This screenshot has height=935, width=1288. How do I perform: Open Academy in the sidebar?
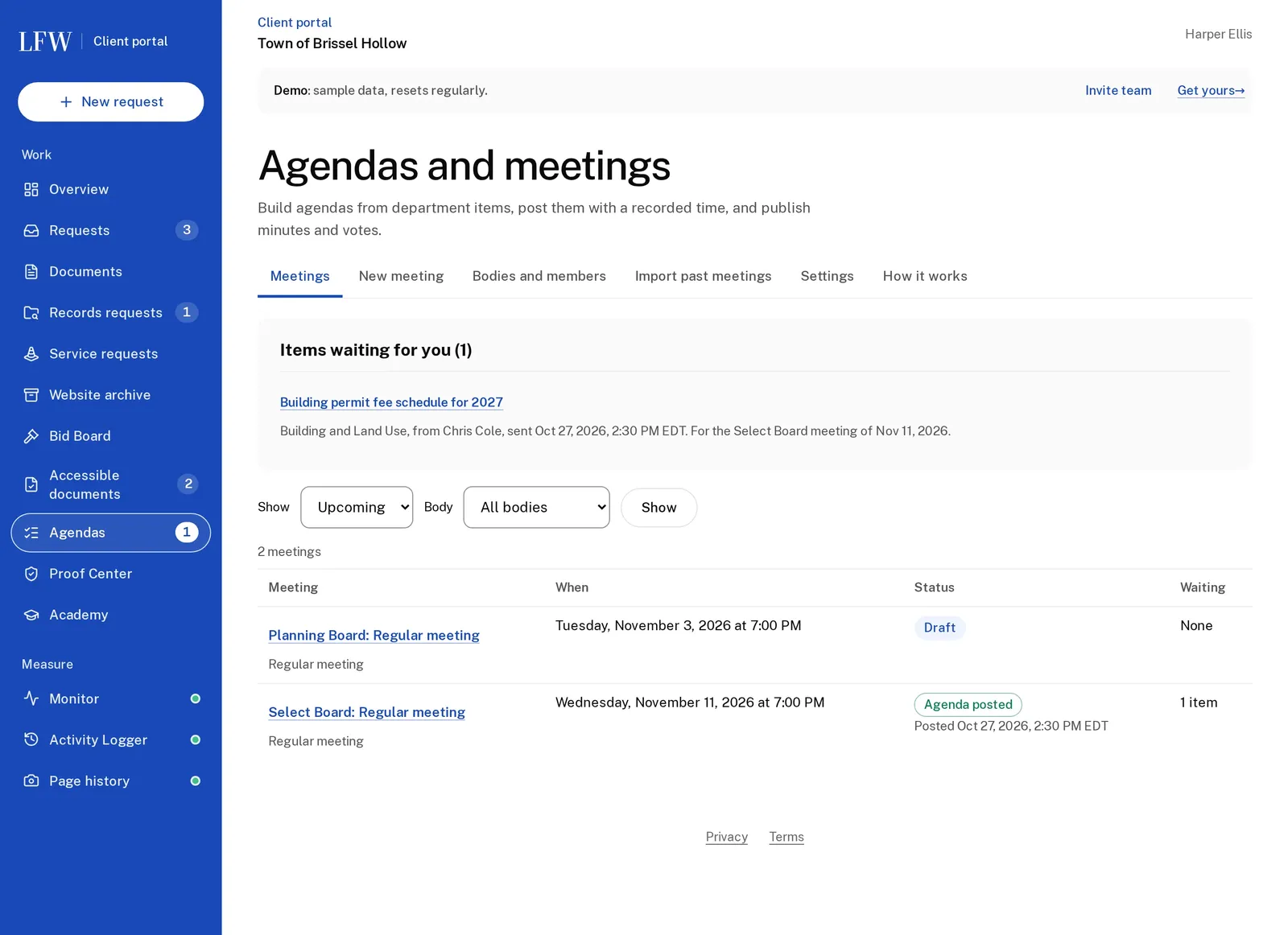pyautogui.click(x=111, y=615)
